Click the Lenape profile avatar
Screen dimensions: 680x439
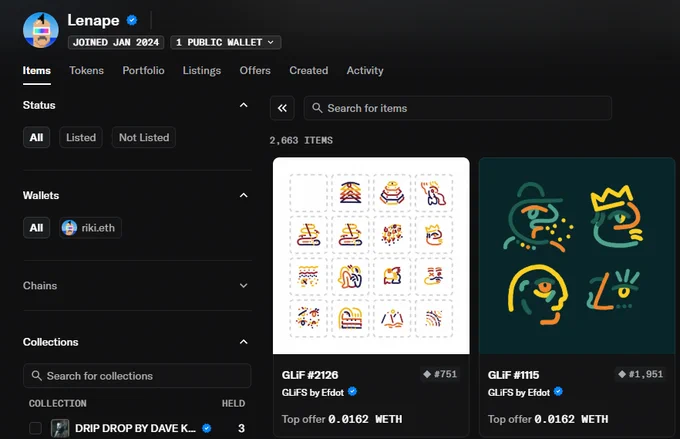[x=41, y=30]
